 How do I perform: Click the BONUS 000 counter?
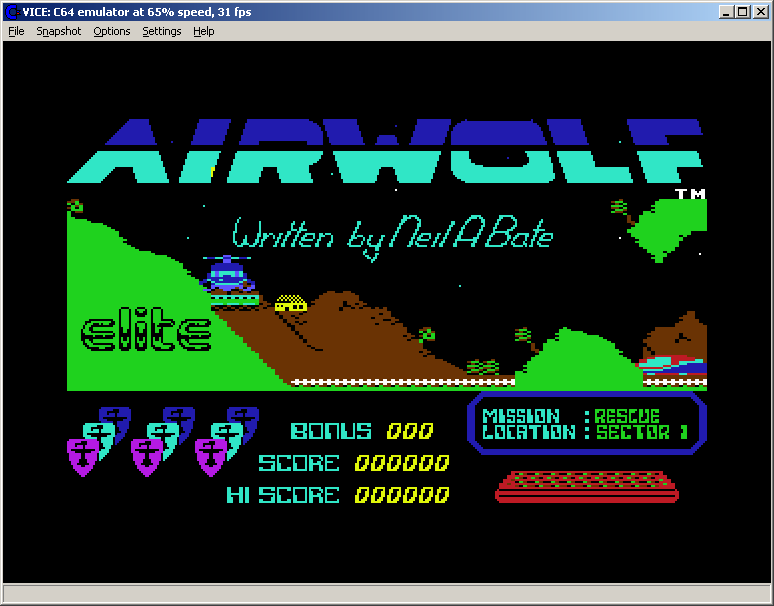tap(362, 431)
